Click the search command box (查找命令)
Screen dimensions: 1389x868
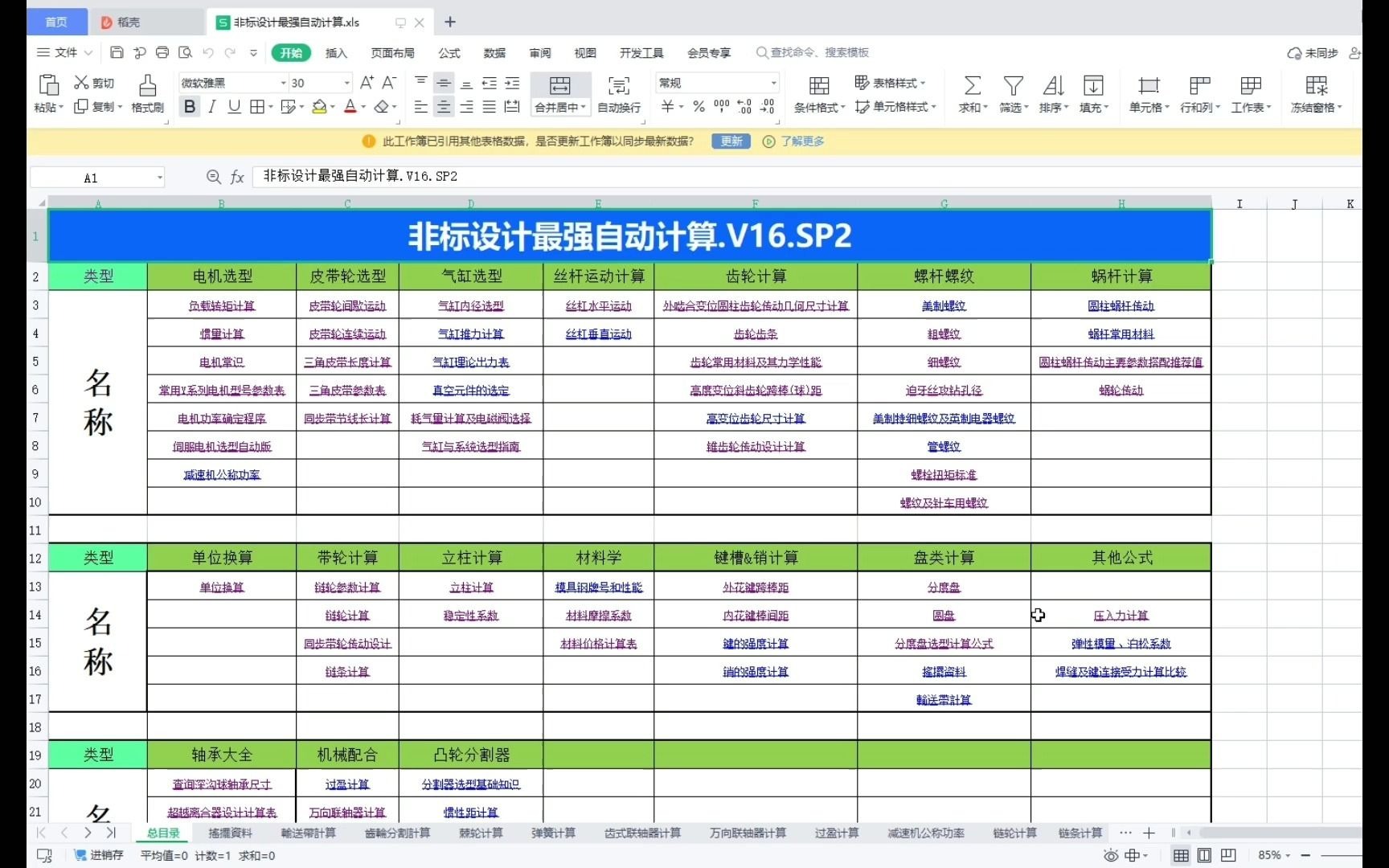click(813, 53)
